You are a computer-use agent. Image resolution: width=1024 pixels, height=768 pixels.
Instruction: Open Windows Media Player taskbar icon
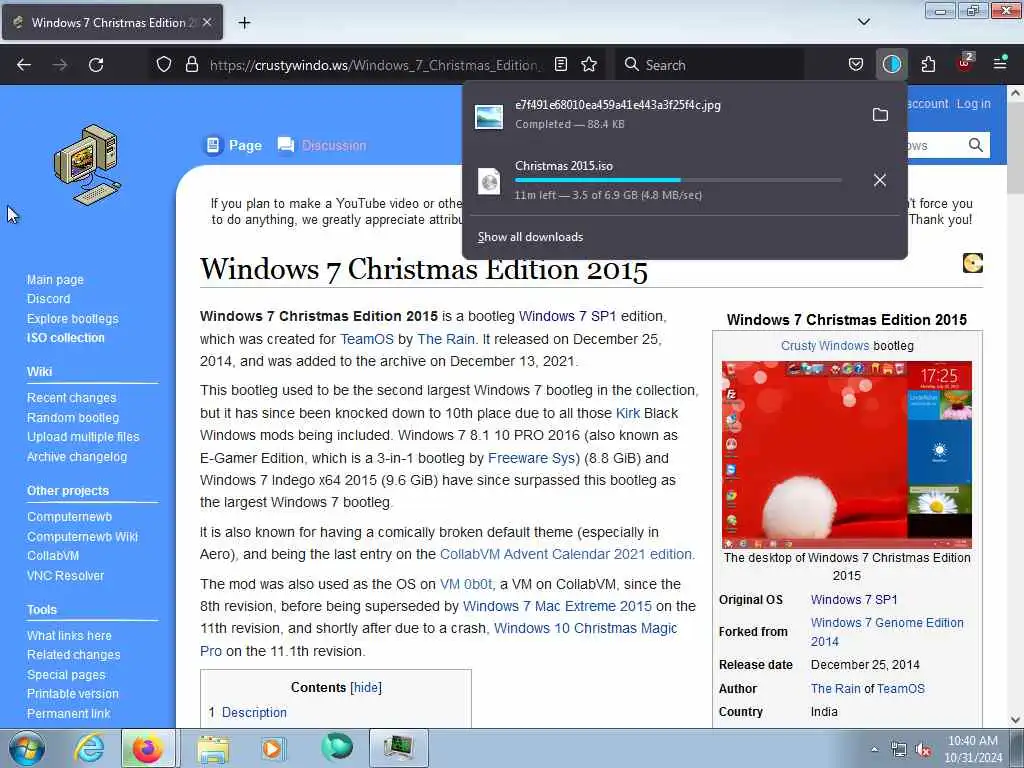point(272,748)
